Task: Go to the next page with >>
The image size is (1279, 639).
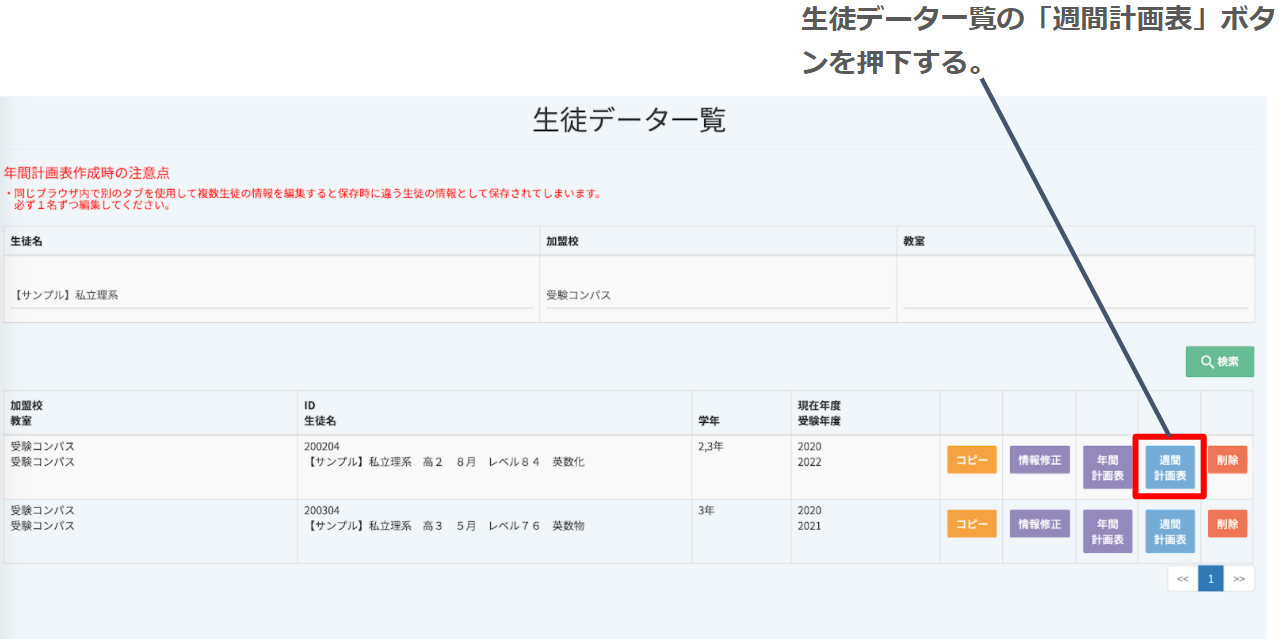Action: coord(1239,579)
